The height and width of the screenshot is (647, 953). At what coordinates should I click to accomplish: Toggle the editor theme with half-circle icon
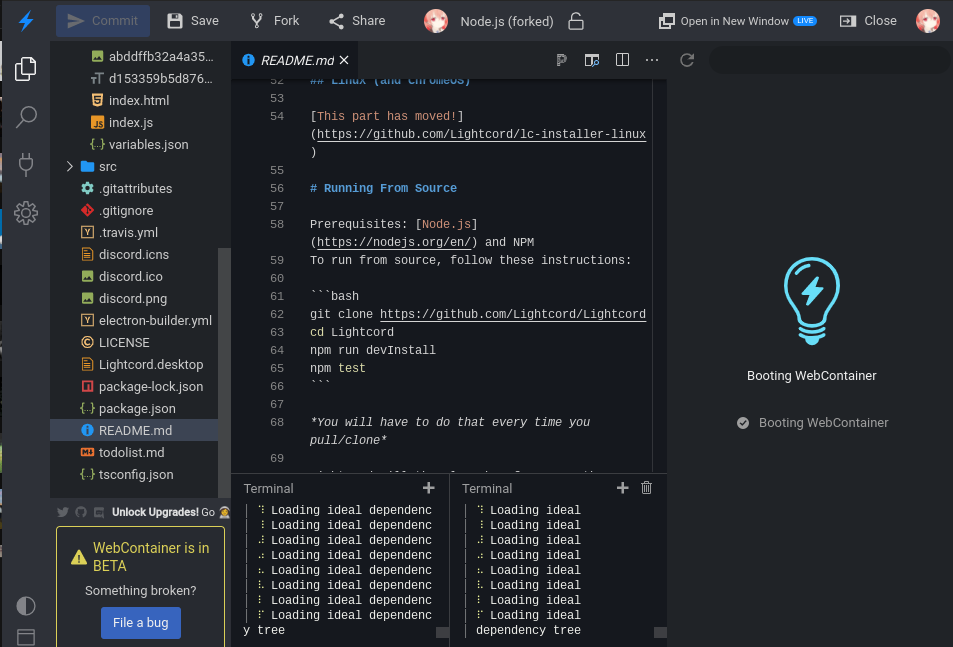click(x=25, y=605)
